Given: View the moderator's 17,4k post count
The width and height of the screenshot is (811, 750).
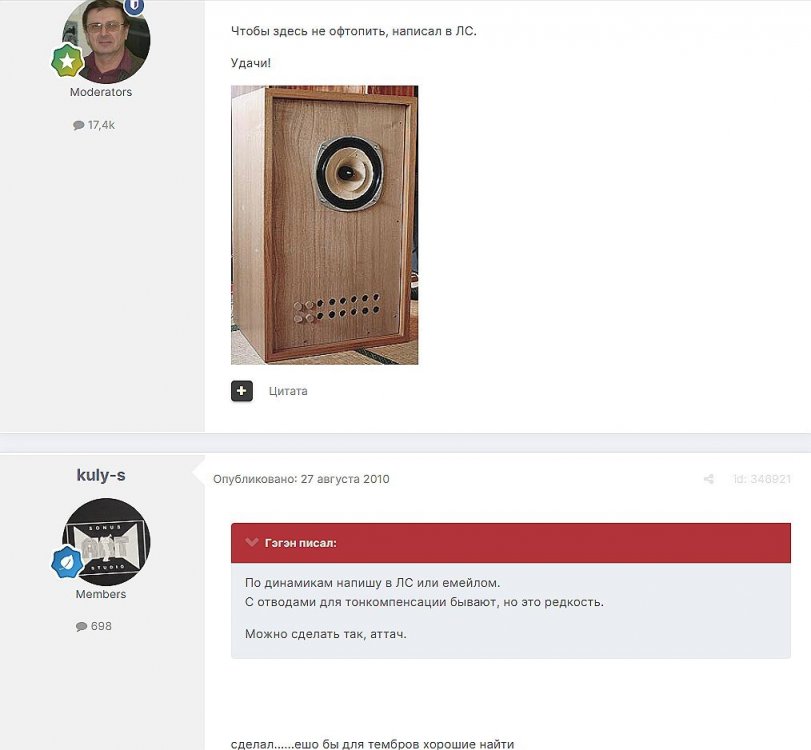Looking at the screenshot, I should coord(94,125).
